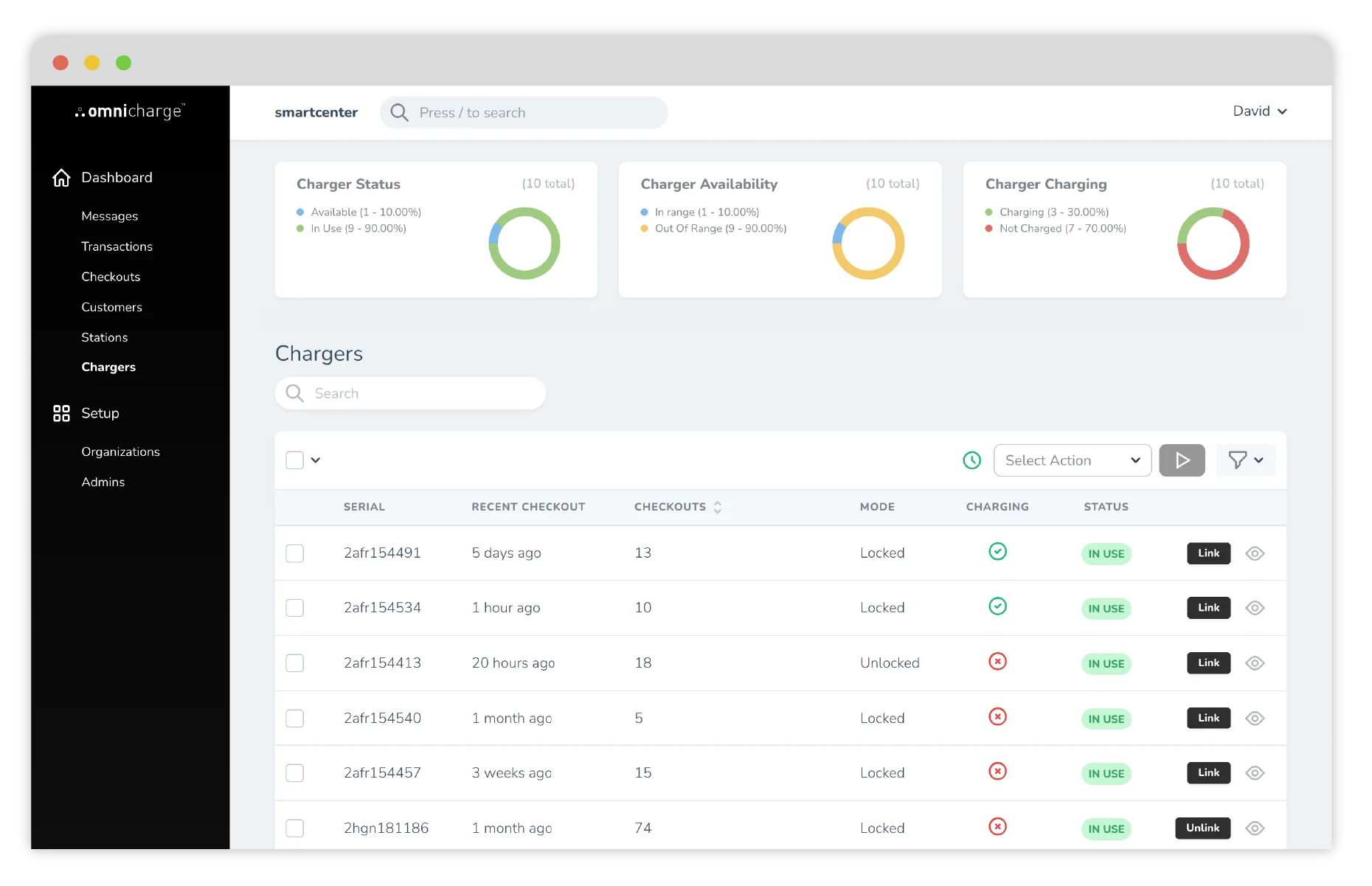Toggle the select-all checkbox in table toolbar
This screenshot has height=886, width=1372.
coord(295,460)
